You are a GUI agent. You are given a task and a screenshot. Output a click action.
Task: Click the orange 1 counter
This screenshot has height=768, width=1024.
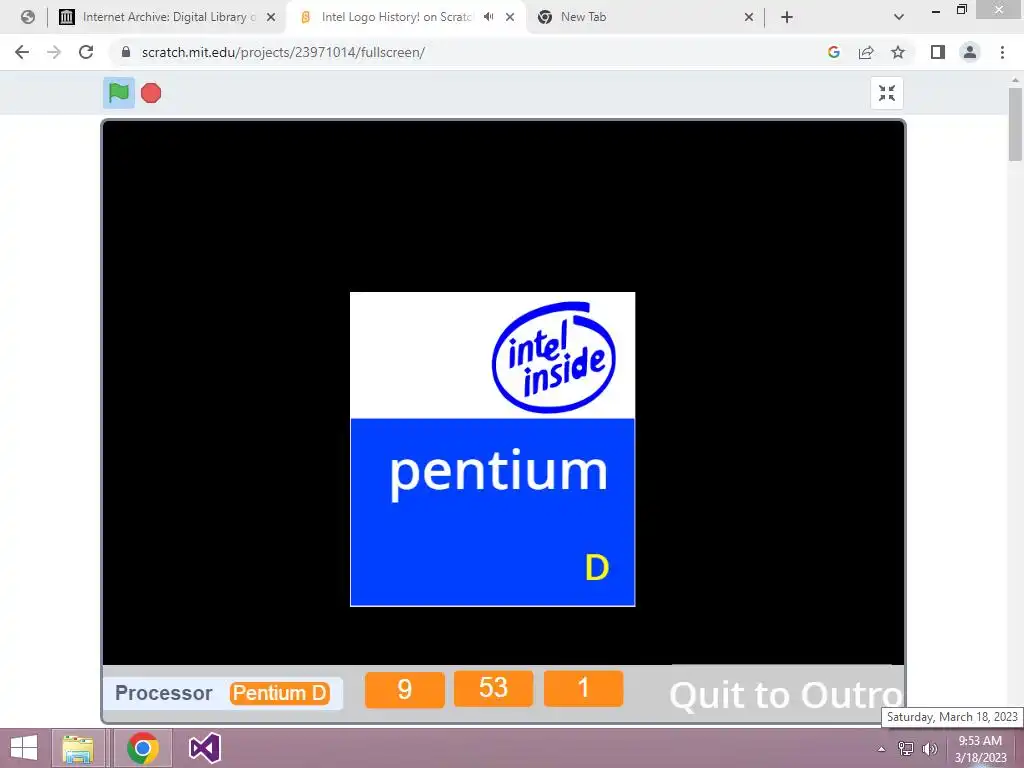pos(583,688)
